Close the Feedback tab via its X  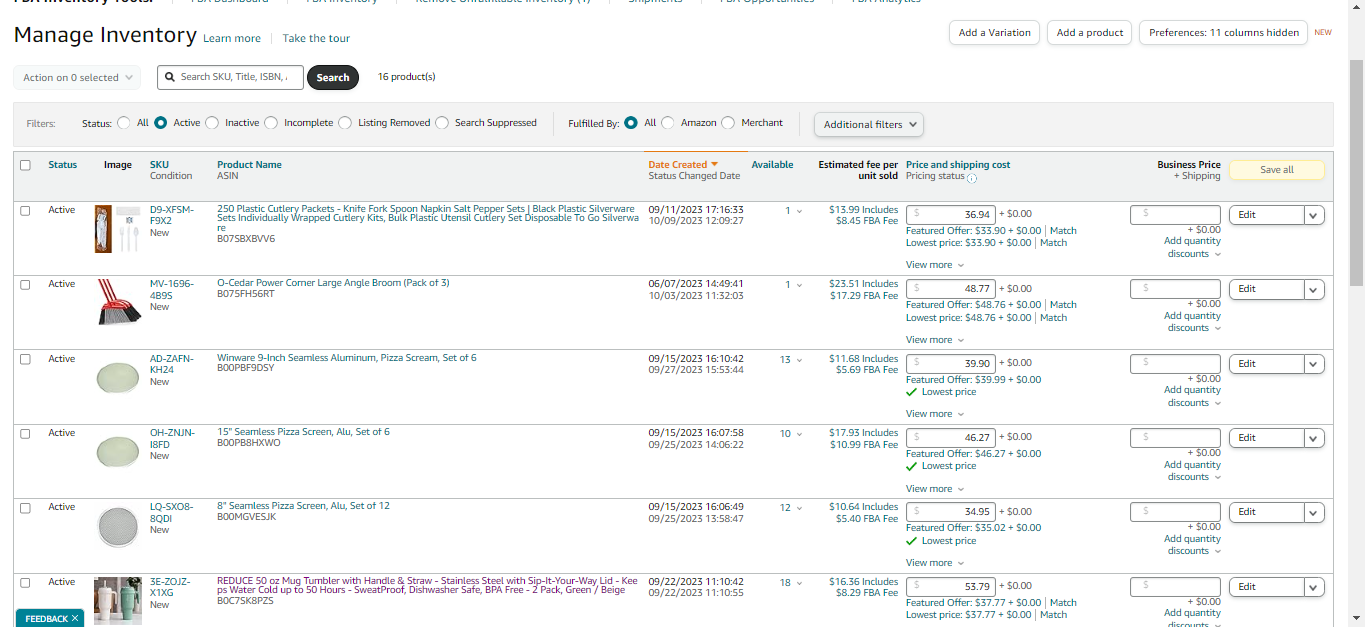(75, 619)
